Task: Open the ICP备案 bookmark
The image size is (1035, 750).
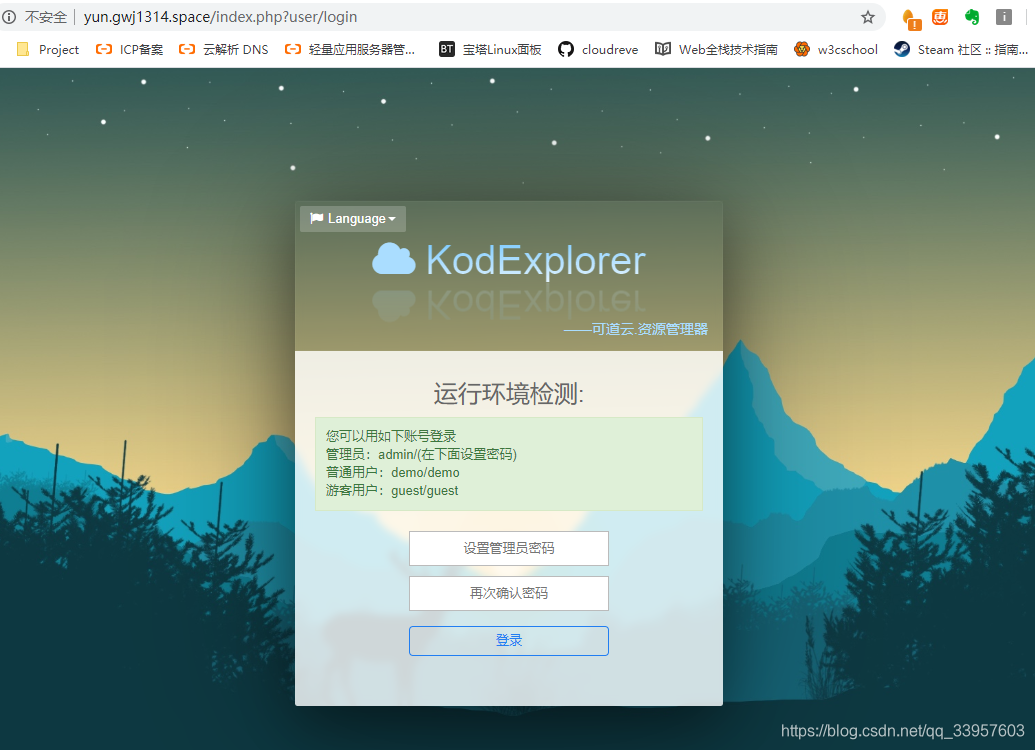Action: tap(129, 50)
